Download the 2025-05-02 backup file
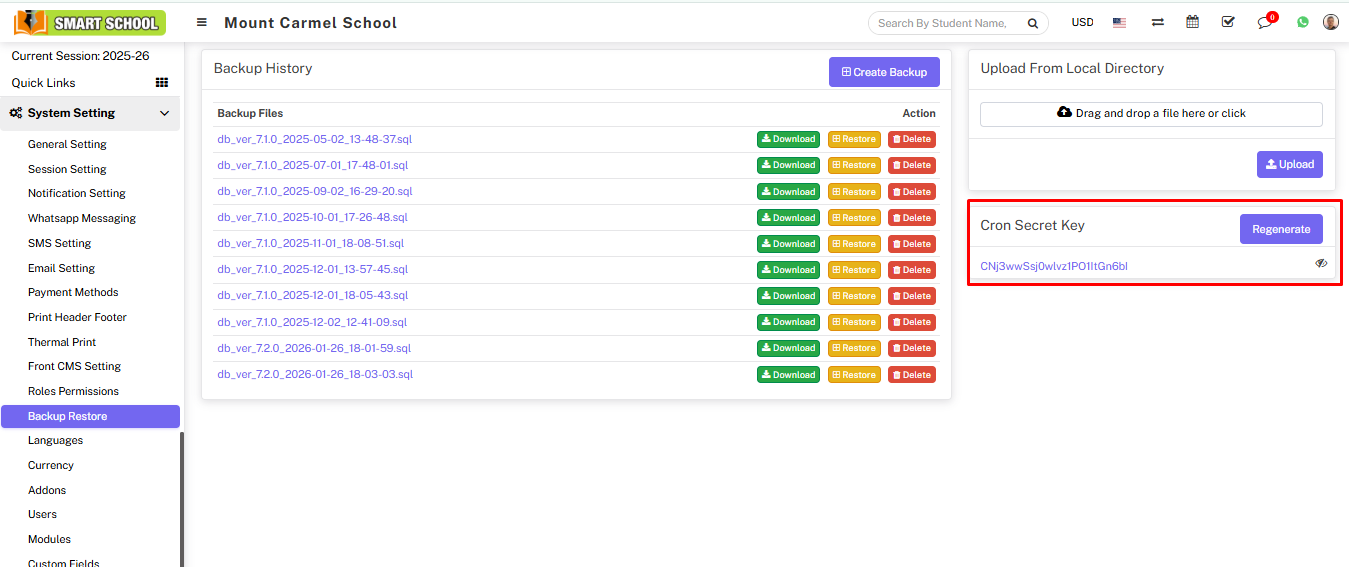This screenshot has height=567, width=1349. (788, 139)
